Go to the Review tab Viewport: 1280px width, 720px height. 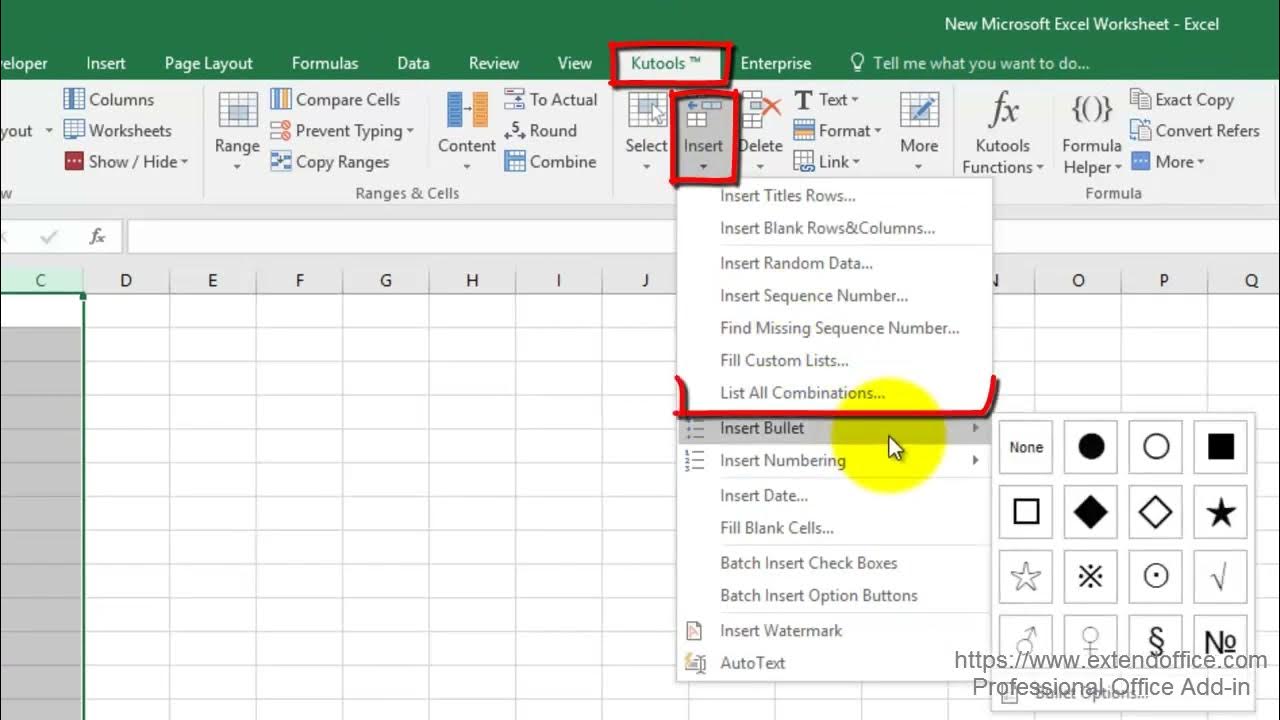click(494, 63)
